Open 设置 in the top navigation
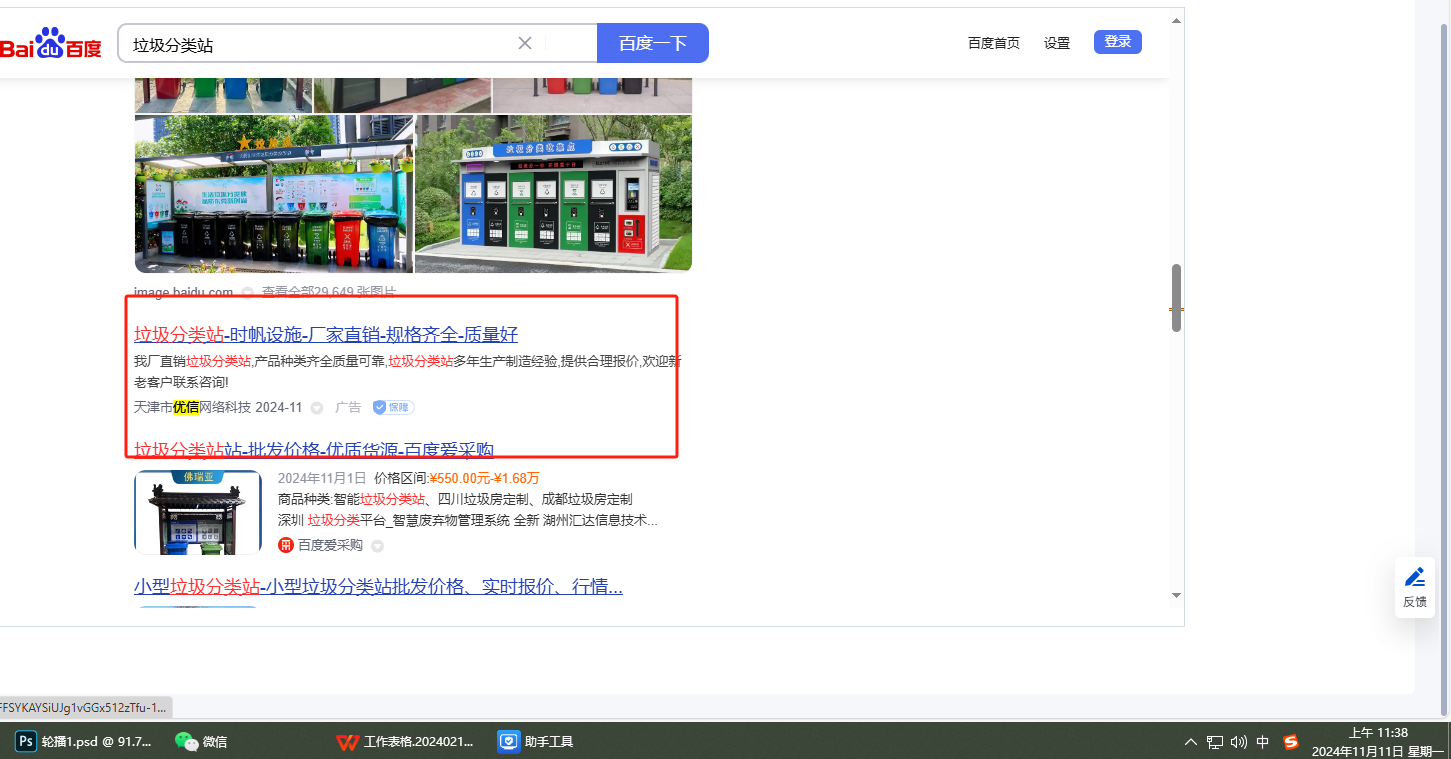Viewport: 1451px width, 759px height. [x=1057, y=43]
